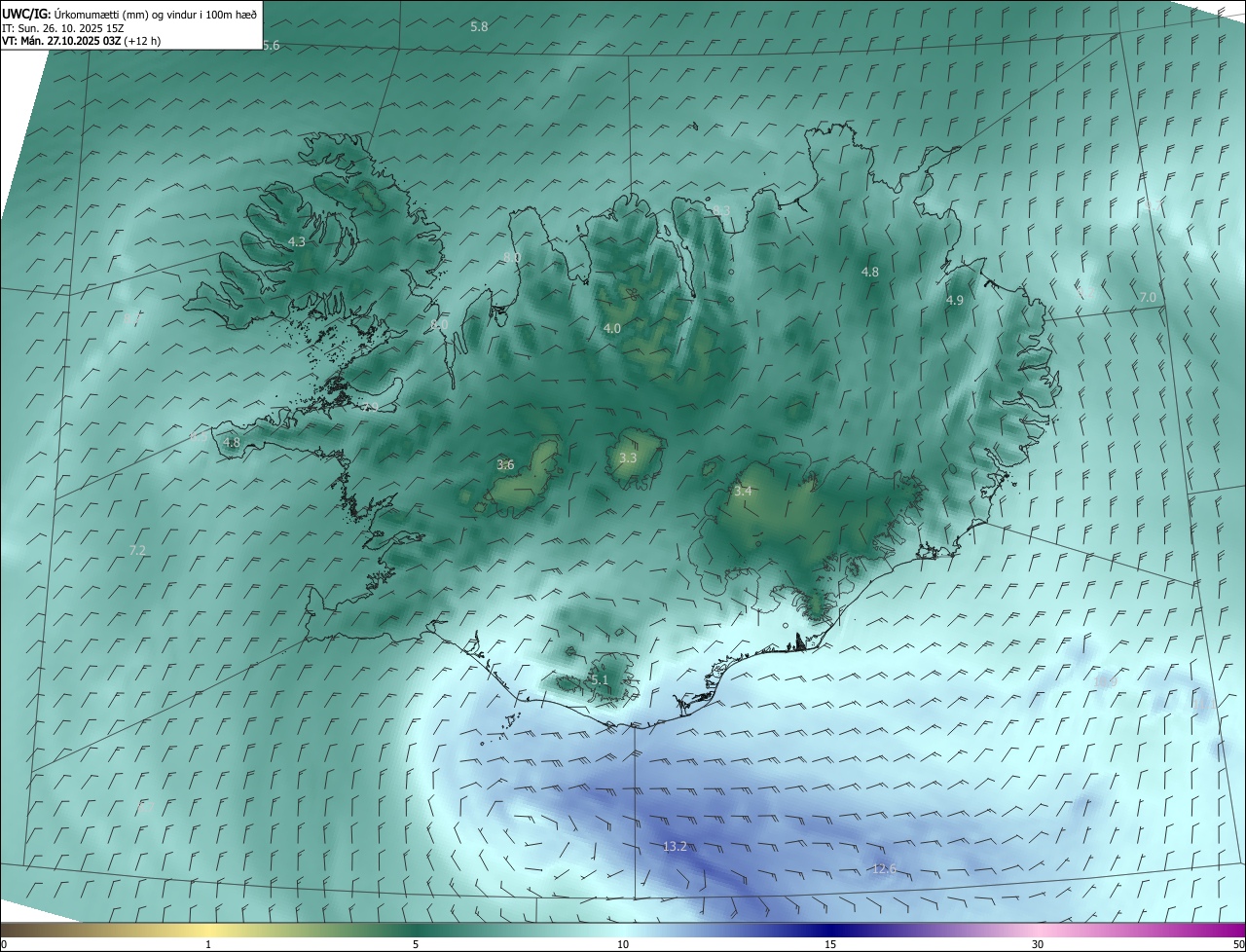Click the 4.0 value on the map

tap(611, 329)
